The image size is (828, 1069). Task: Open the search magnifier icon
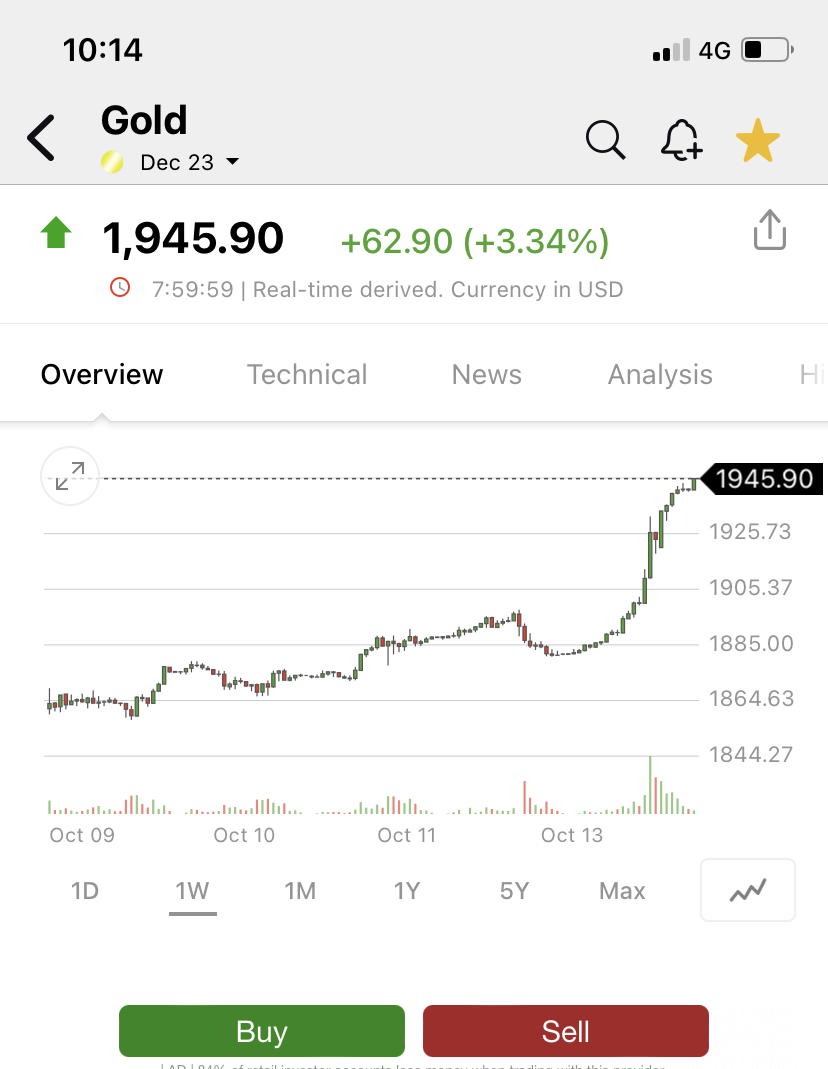coord(605,140)
